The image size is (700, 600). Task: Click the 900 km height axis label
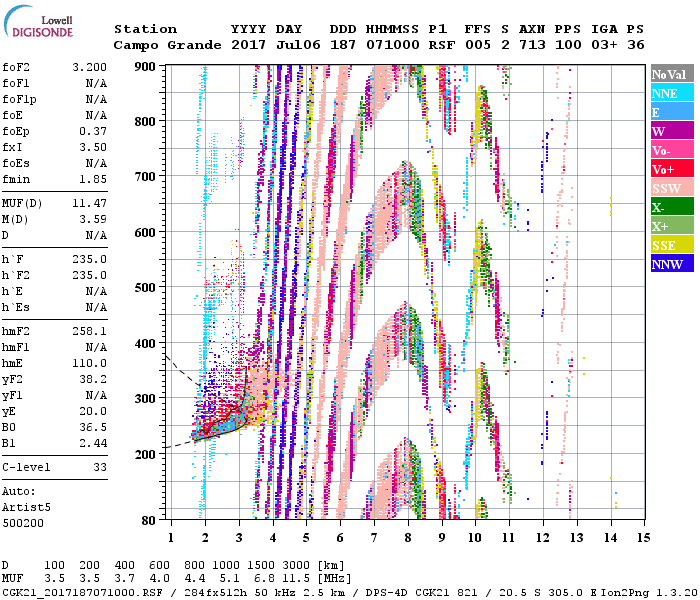[146, 66]
